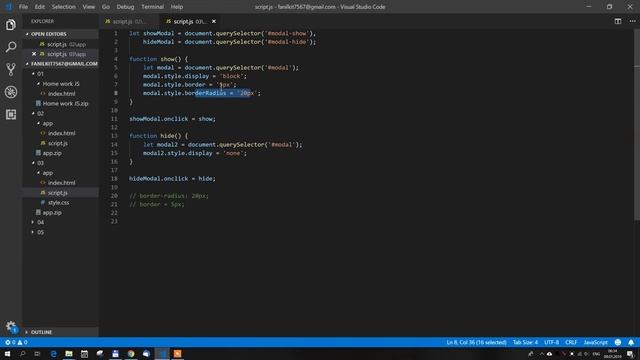Open the Source Control view
640x360 pixels.
pyautogui.click(x=11, y=69)
